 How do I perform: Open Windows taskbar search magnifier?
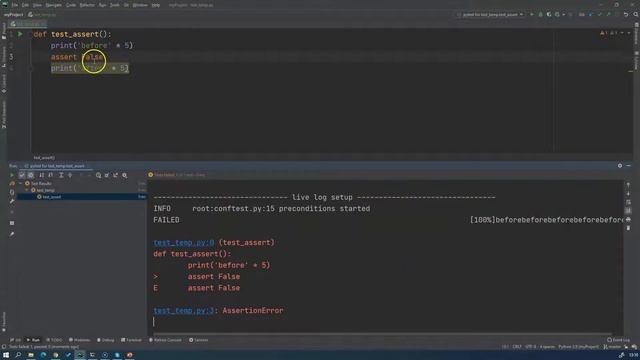(18, 355)
